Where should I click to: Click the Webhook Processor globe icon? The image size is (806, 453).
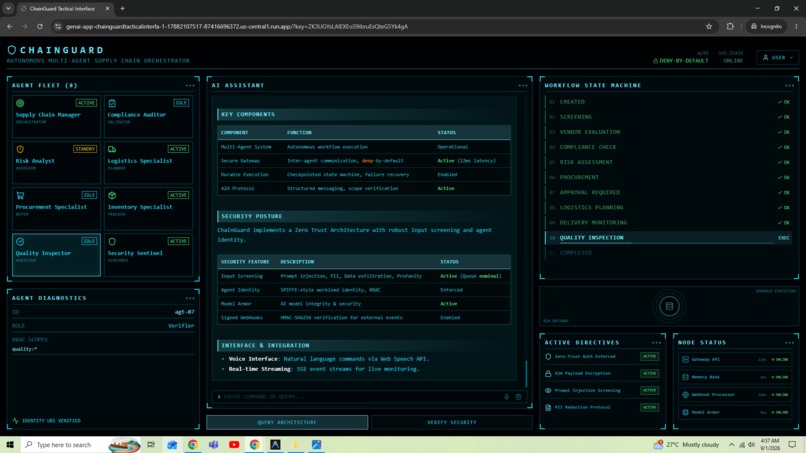tap(685, 394)
